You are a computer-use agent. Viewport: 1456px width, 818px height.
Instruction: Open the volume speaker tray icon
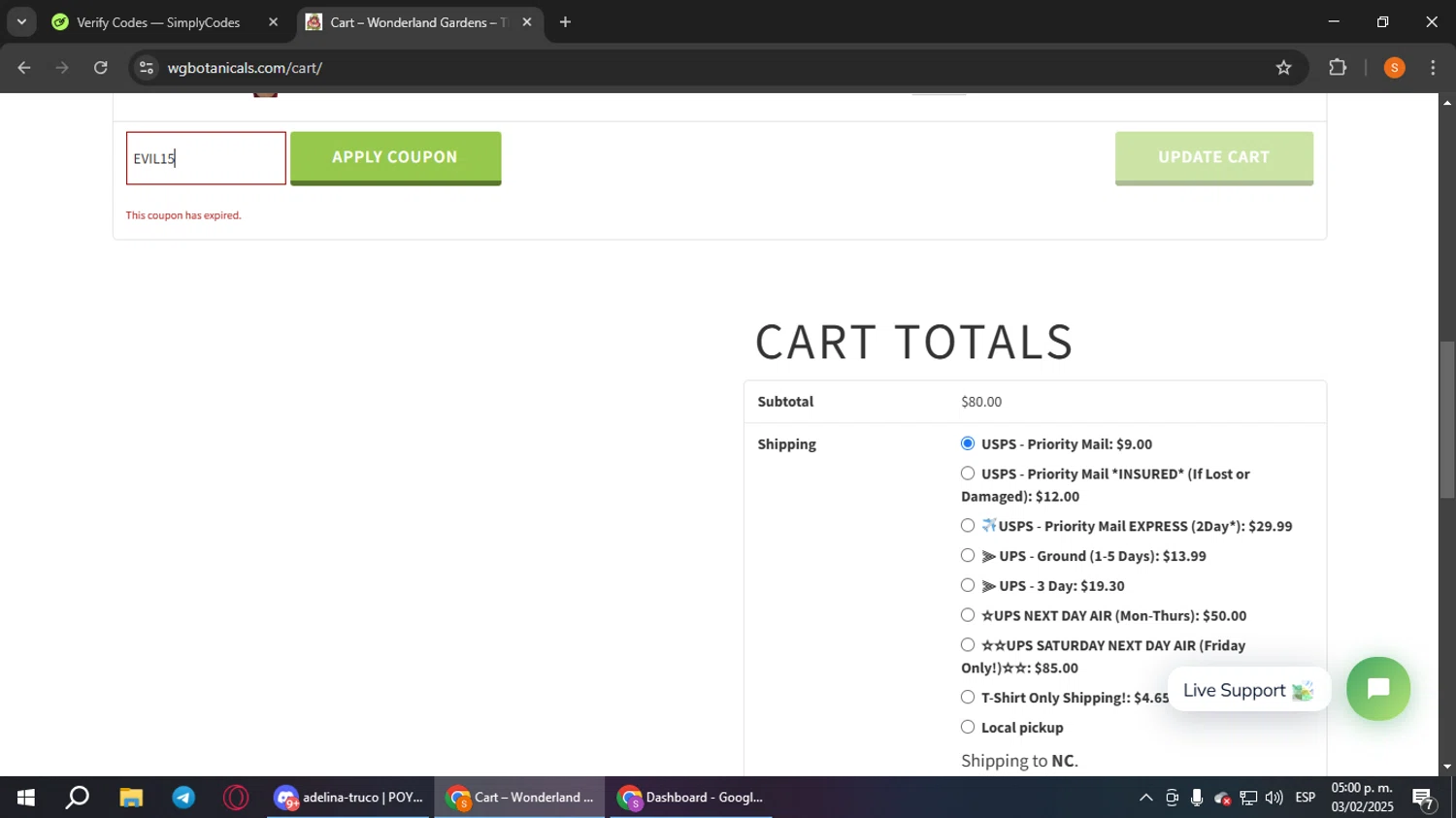1274,798
